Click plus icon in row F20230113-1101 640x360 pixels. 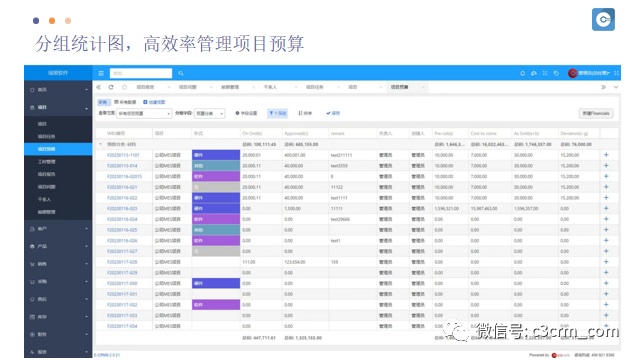click(x=606, y=155)
